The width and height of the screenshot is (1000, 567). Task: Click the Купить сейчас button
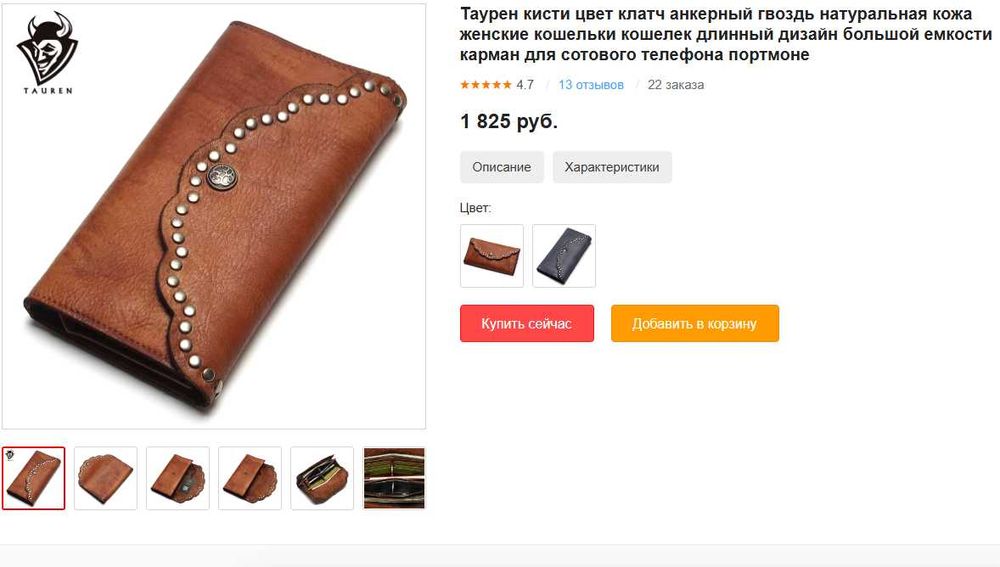[527, 323]
